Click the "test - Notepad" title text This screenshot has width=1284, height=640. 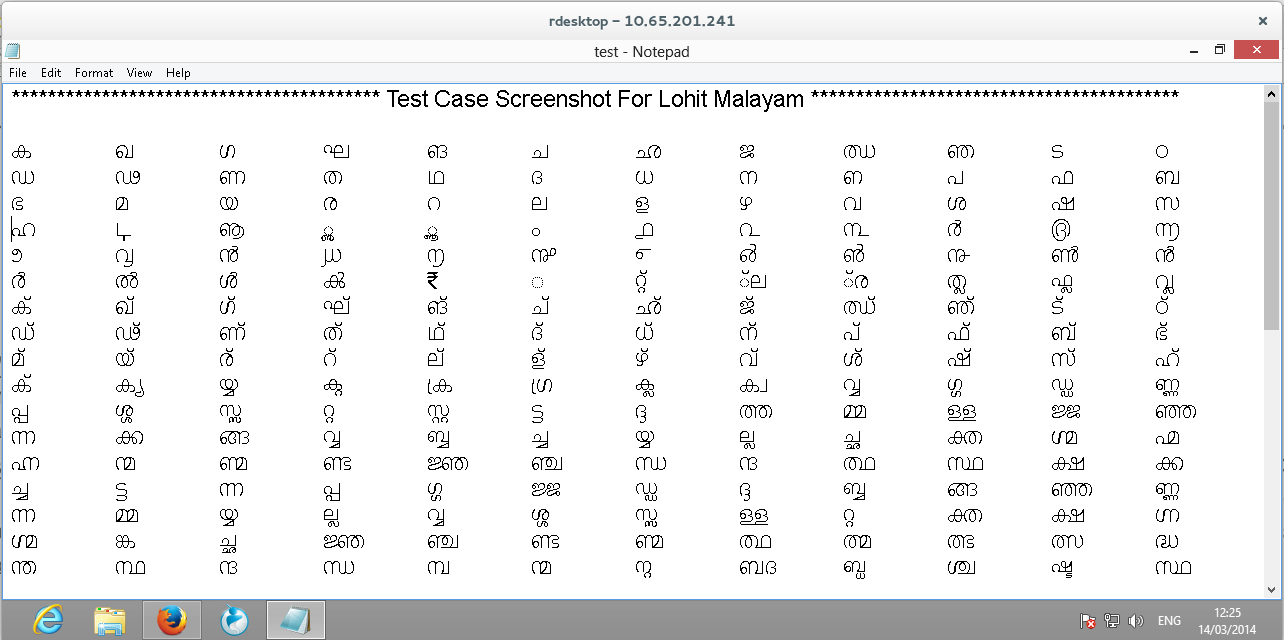(x=641, y=51)
